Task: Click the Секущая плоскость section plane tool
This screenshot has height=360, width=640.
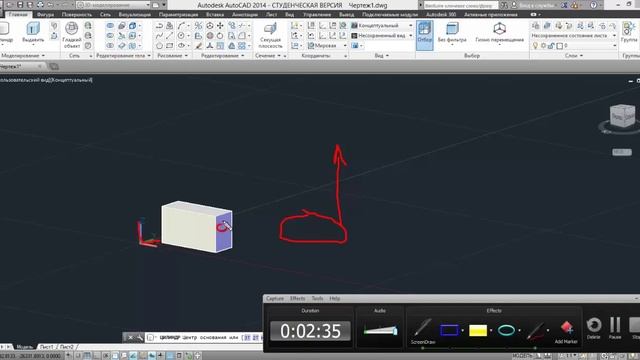Action: pos(270,36)
